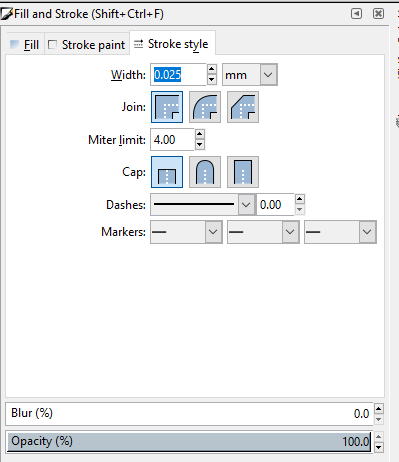This screenshot has width=399, height=462.
Task: Increase Opacity with up arrow
Action: click(379, 436)
